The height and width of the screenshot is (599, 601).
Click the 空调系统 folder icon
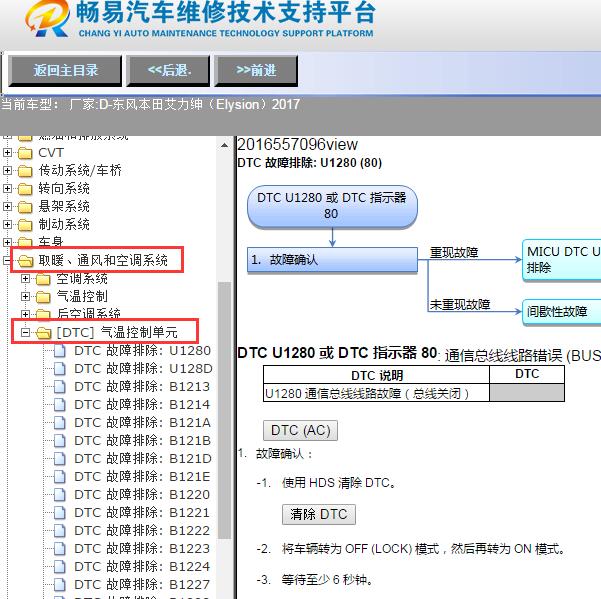tap(43, 279)
